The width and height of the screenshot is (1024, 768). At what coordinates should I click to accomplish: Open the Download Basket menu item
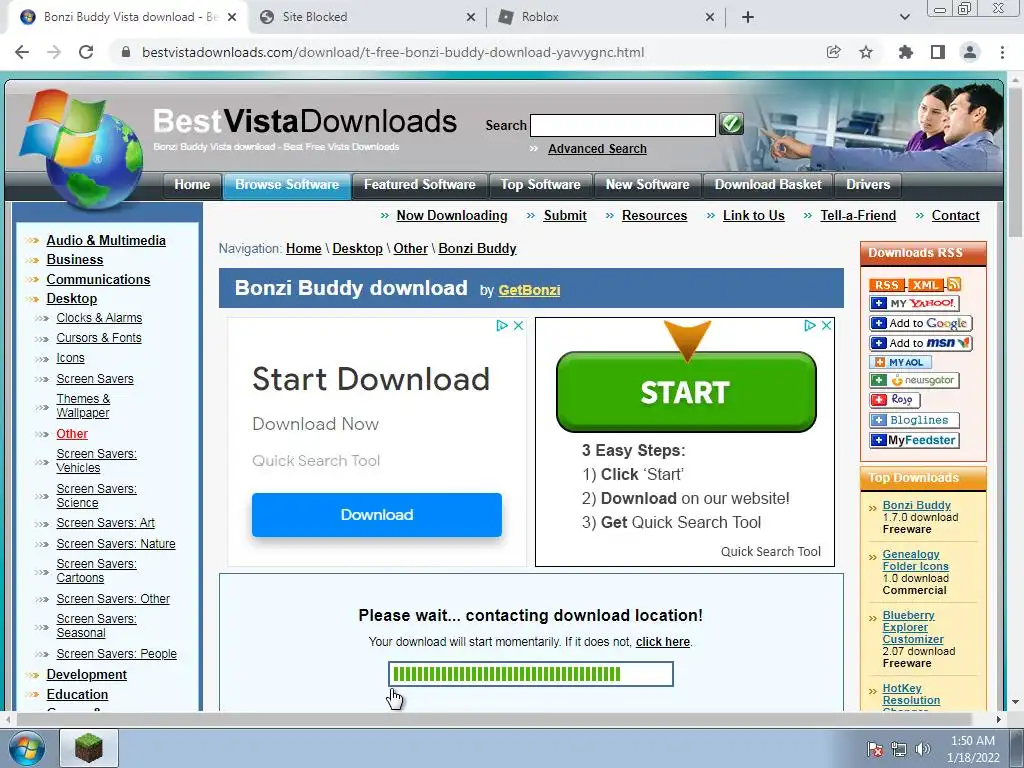tap(767, 185)
